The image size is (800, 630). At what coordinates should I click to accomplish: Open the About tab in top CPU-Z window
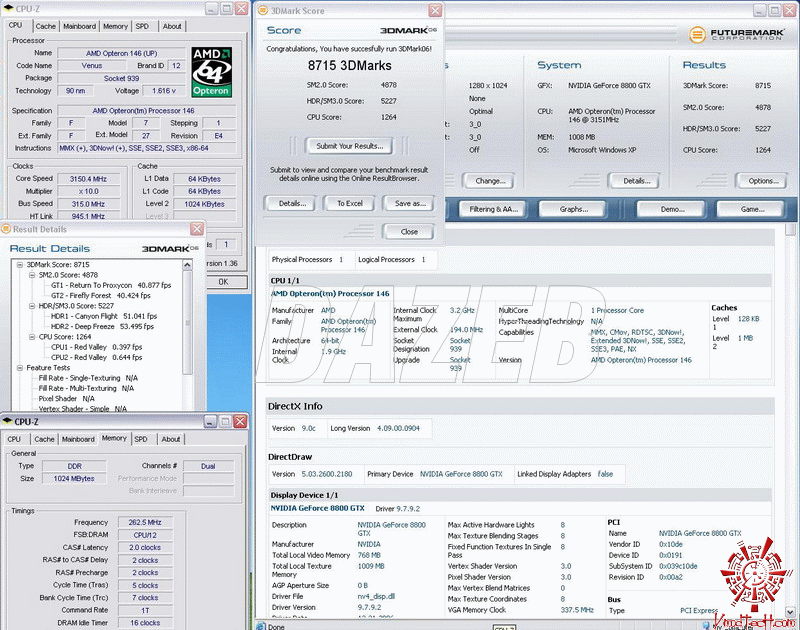click(x=172, y=26)
